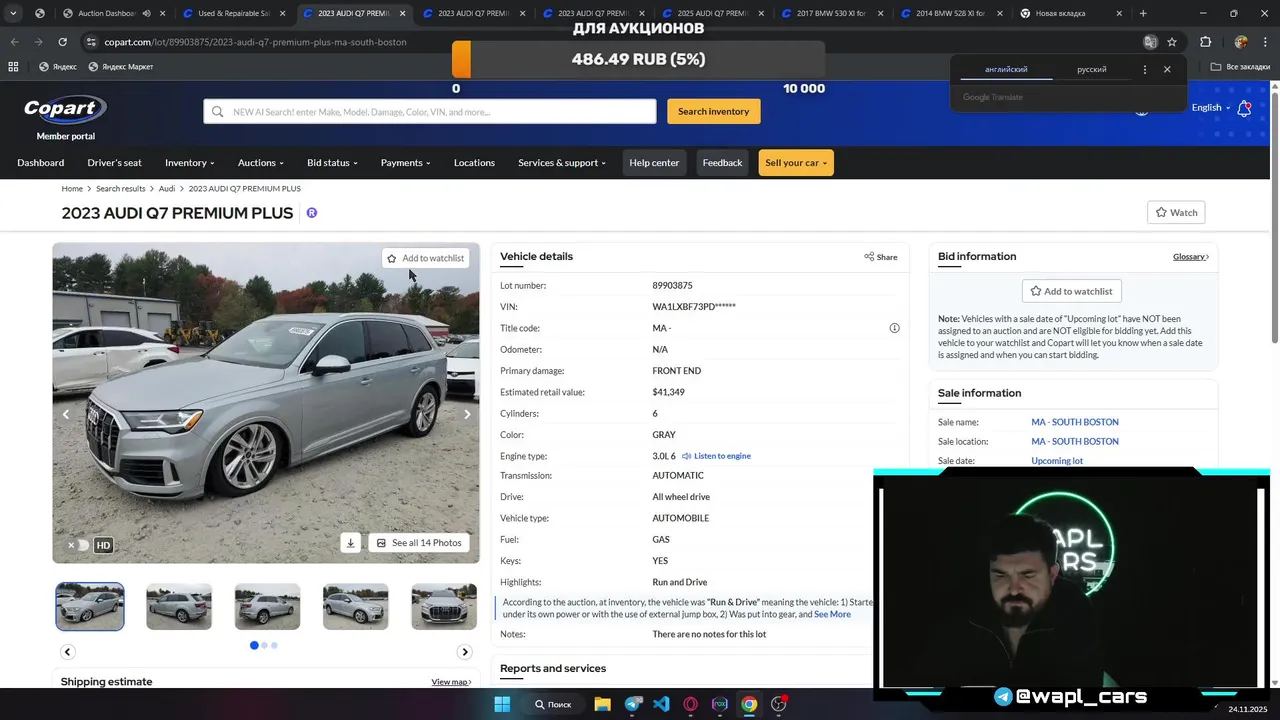Reload the page in the browser
This screenshot has width=1280, height=720.
62,42
